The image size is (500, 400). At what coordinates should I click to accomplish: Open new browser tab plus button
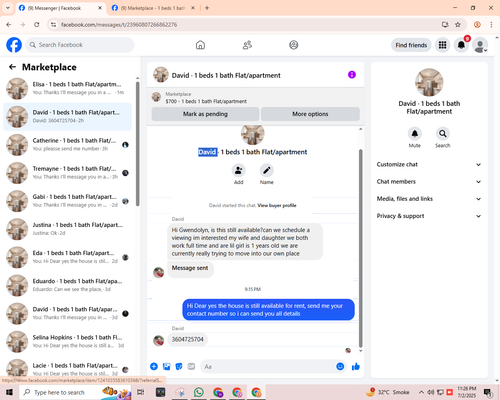[207, 8]
